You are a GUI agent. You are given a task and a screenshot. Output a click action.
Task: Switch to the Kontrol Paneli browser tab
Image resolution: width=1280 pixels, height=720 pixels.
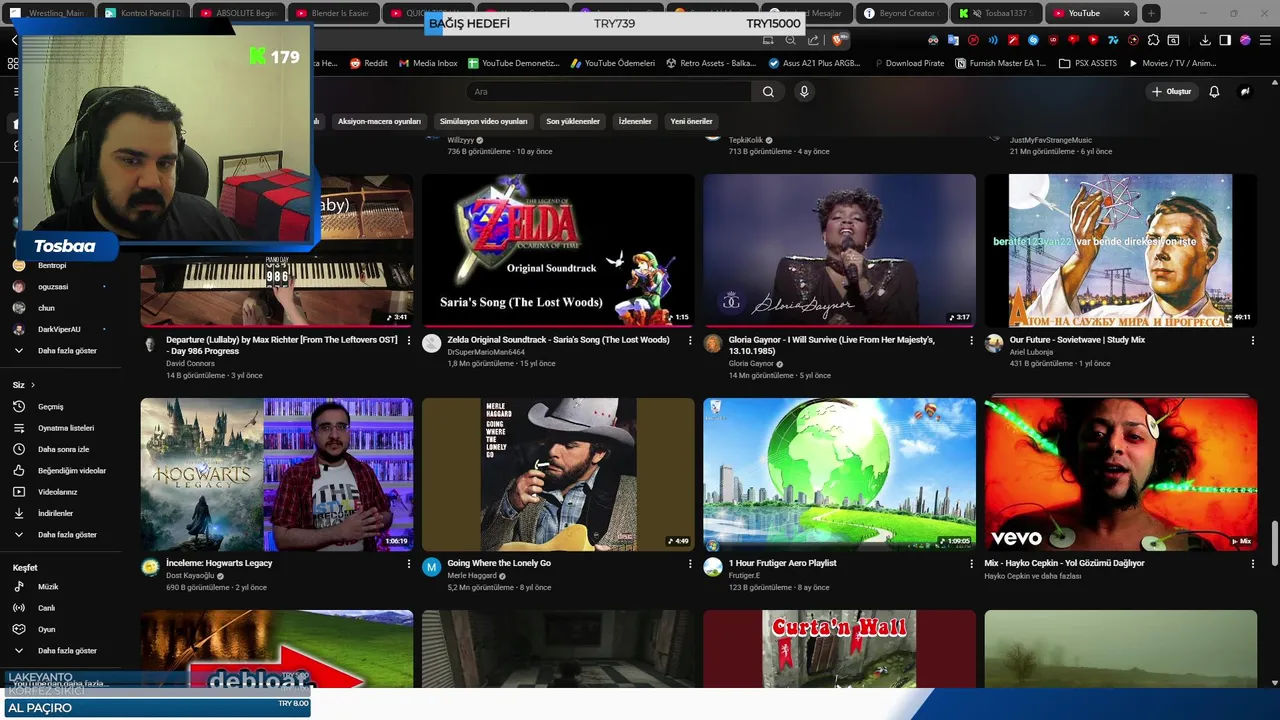tap(144, 13)
